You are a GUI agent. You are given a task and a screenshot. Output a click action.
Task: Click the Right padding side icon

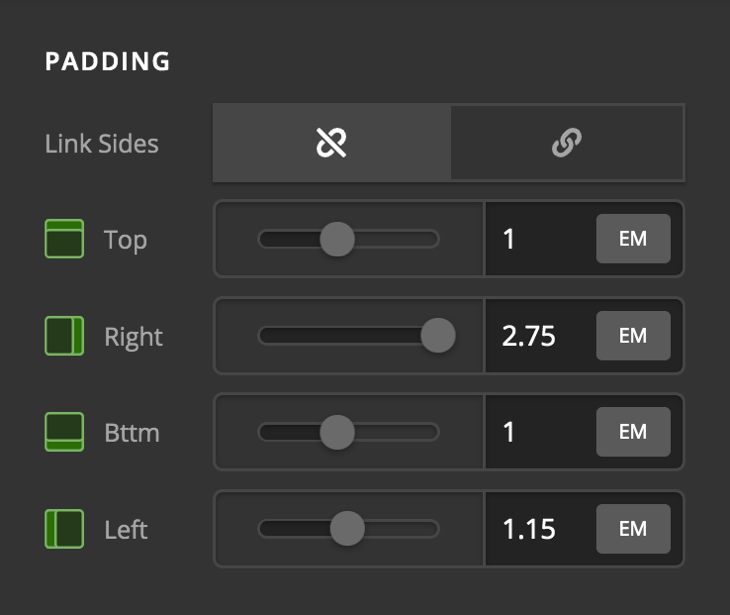pyautogui.click(x=64, y=336)
